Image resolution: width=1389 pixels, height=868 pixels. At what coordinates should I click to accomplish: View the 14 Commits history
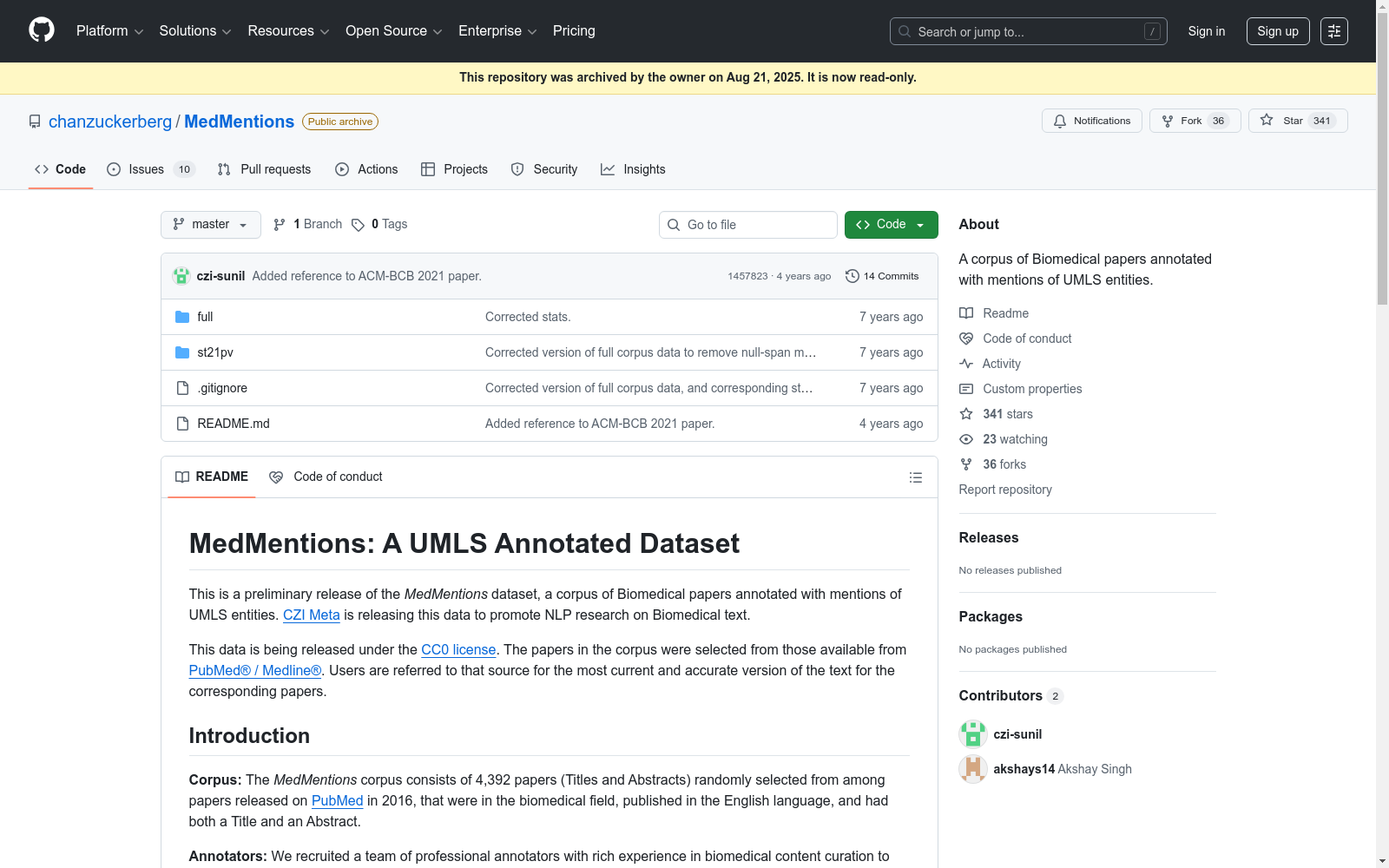[x=882, y=276]
